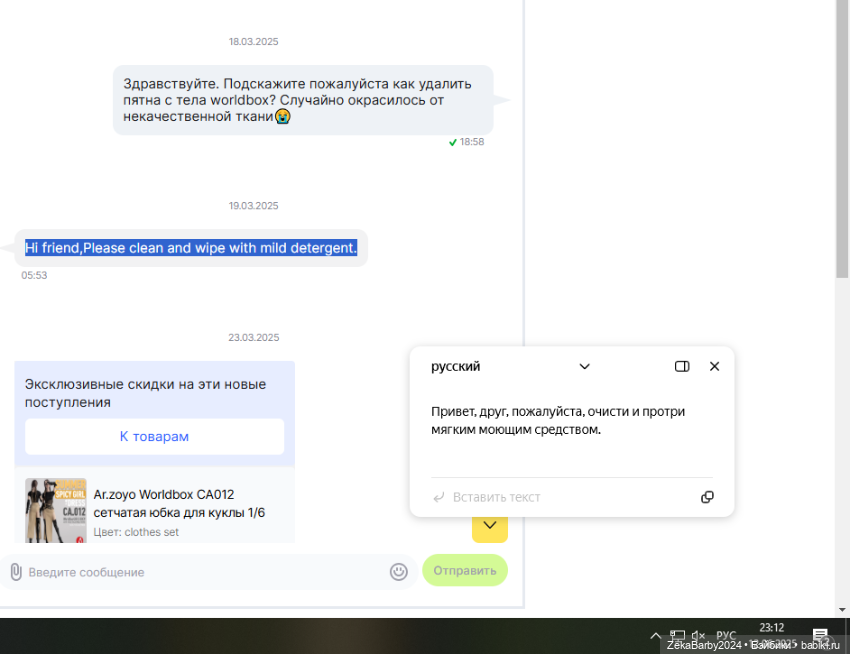Show hidden tray icons chevron
The image size is (850, 654).
[656, 635]
